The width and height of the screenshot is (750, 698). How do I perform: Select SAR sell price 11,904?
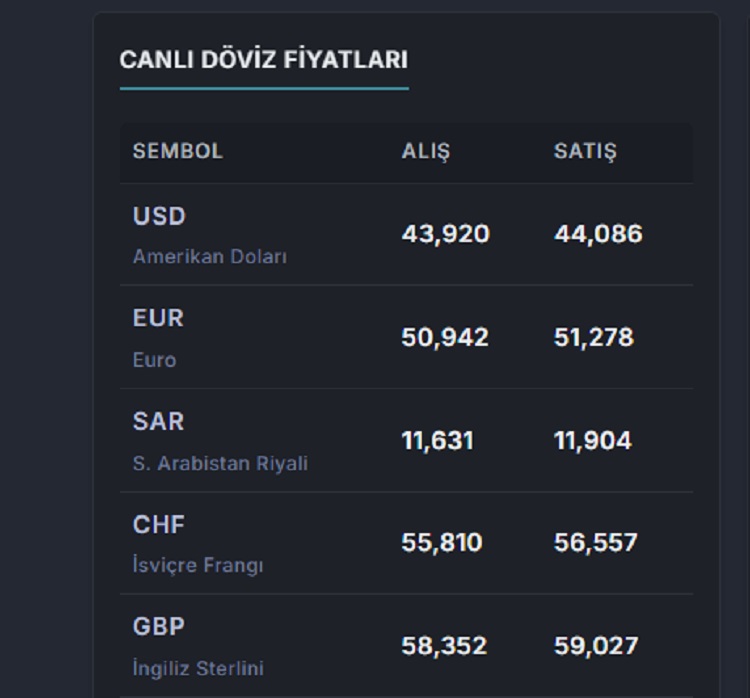tap(593, 441)
